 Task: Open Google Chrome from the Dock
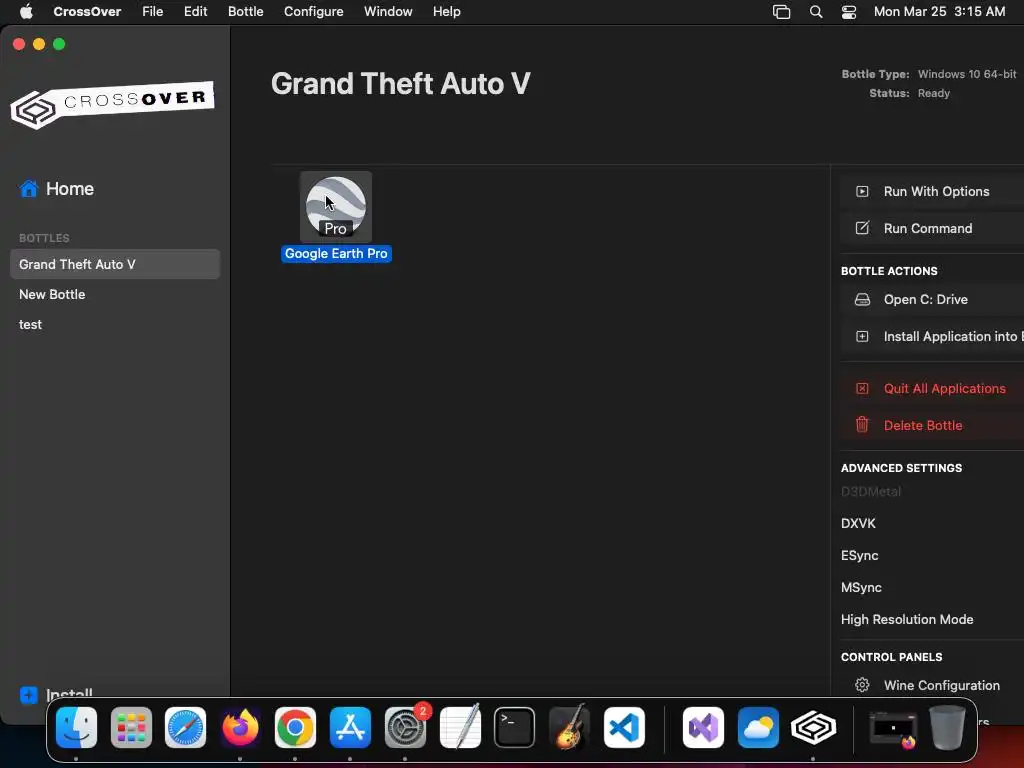click(295, 728)
